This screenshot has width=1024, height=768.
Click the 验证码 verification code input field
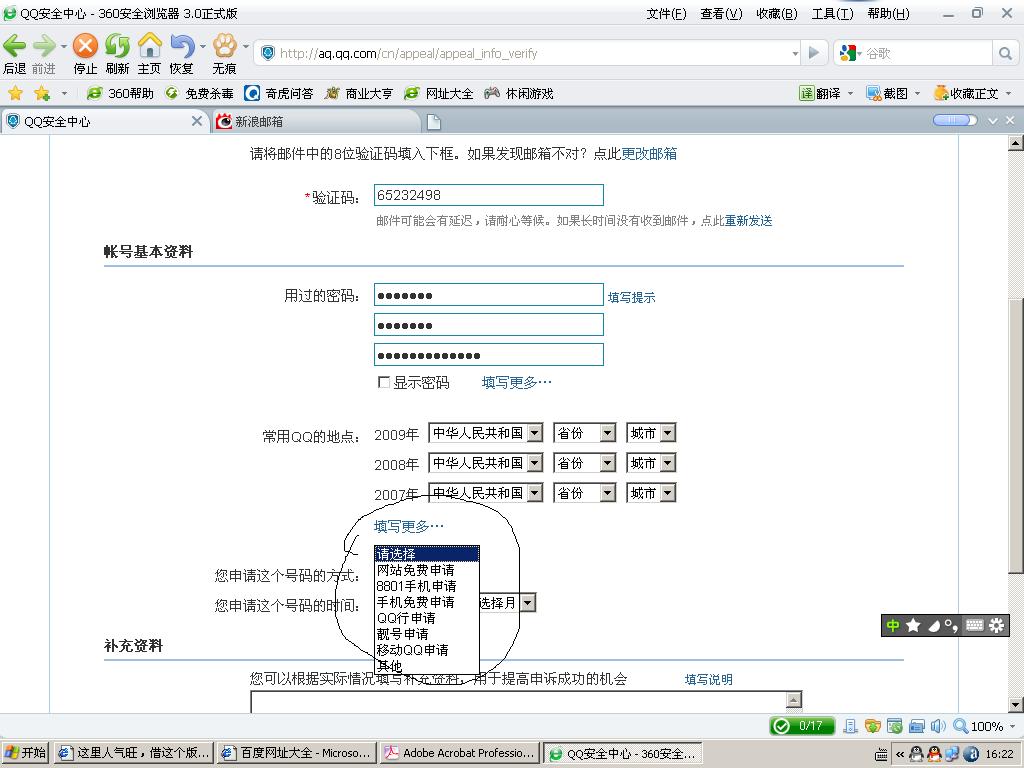488,195
